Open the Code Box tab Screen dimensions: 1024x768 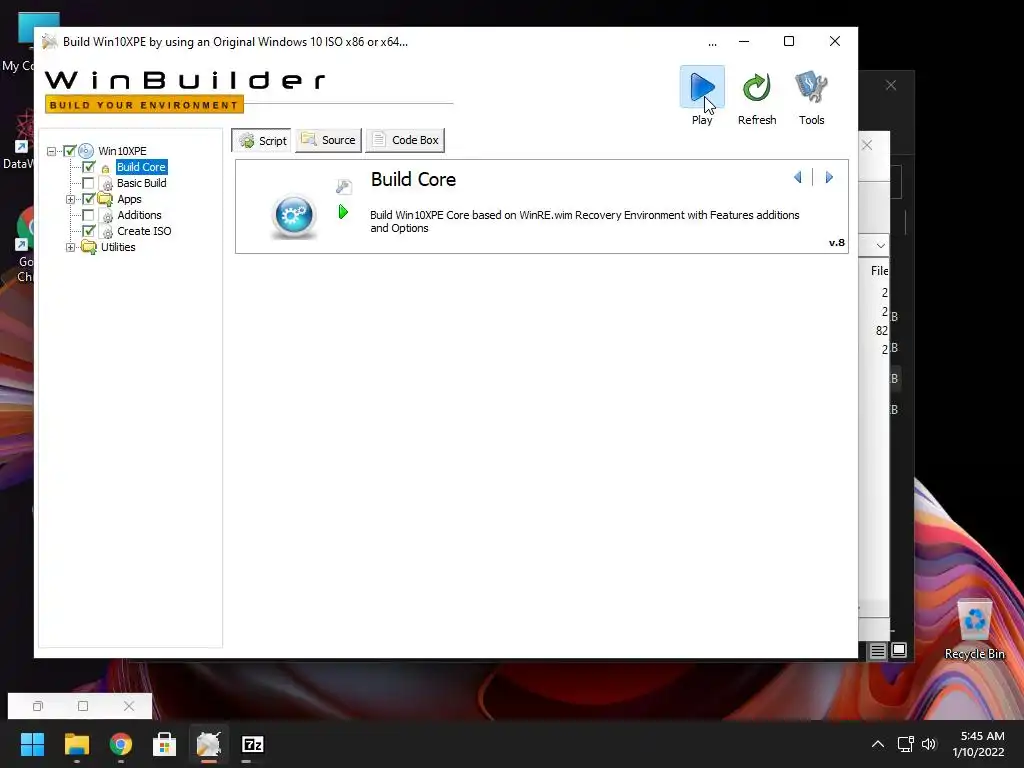coord(406,140)
